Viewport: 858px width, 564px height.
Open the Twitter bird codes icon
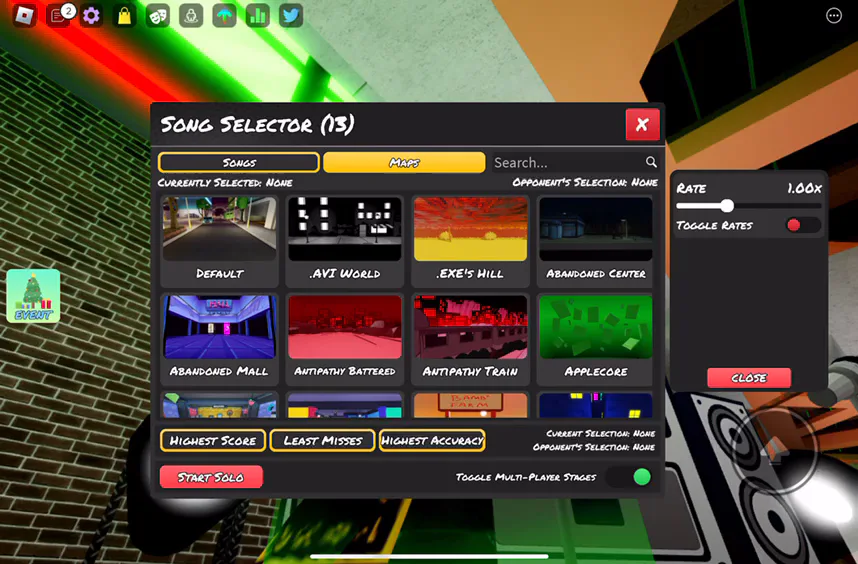click(x=291, y=15)
